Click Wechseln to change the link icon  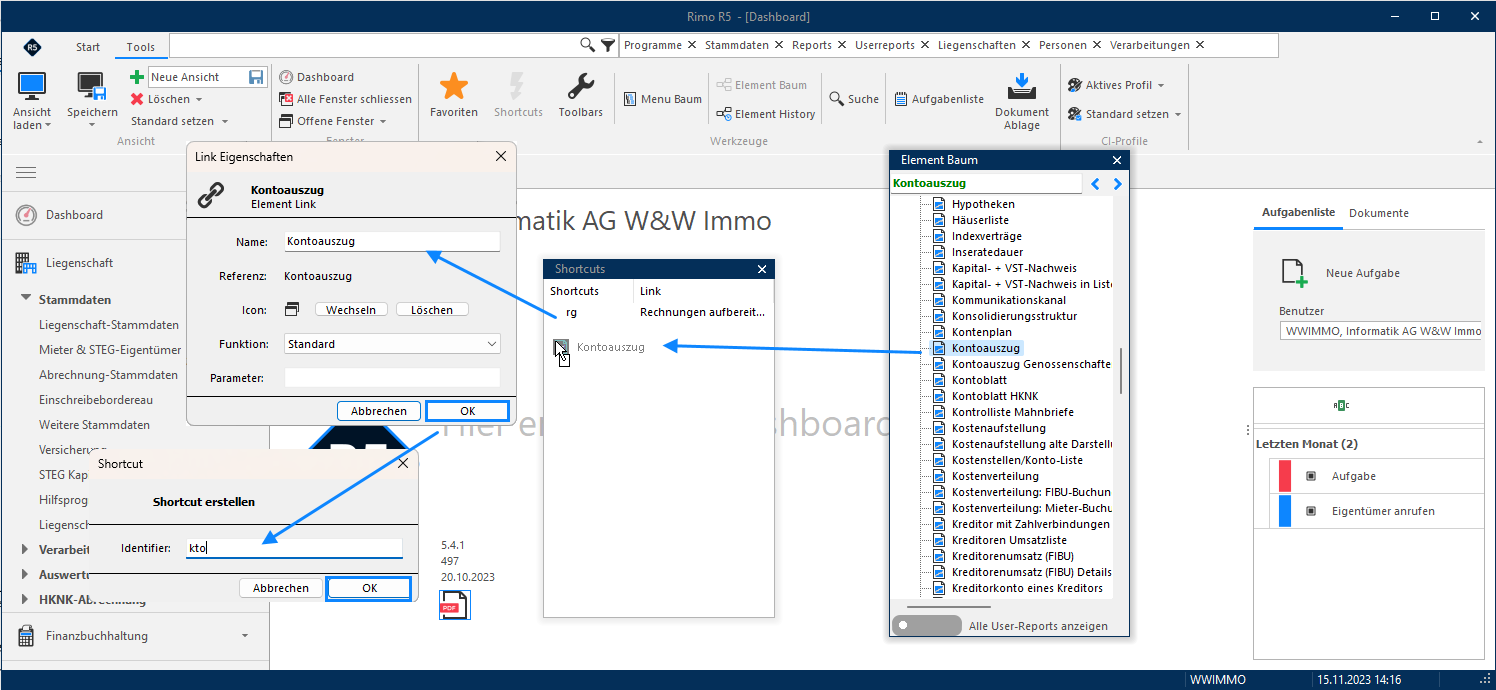pos(352,310)
